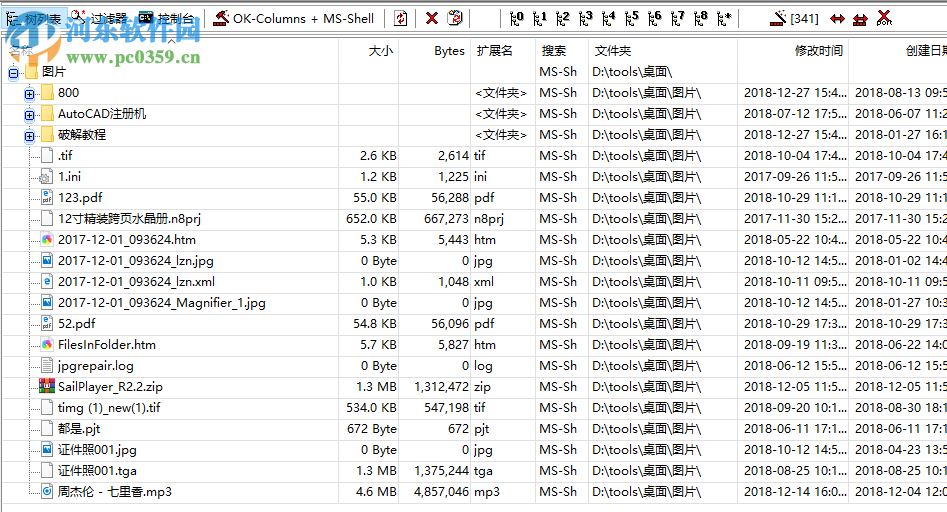Select the 图片 folder icon

pyautogui.click(x=32, y=72)
